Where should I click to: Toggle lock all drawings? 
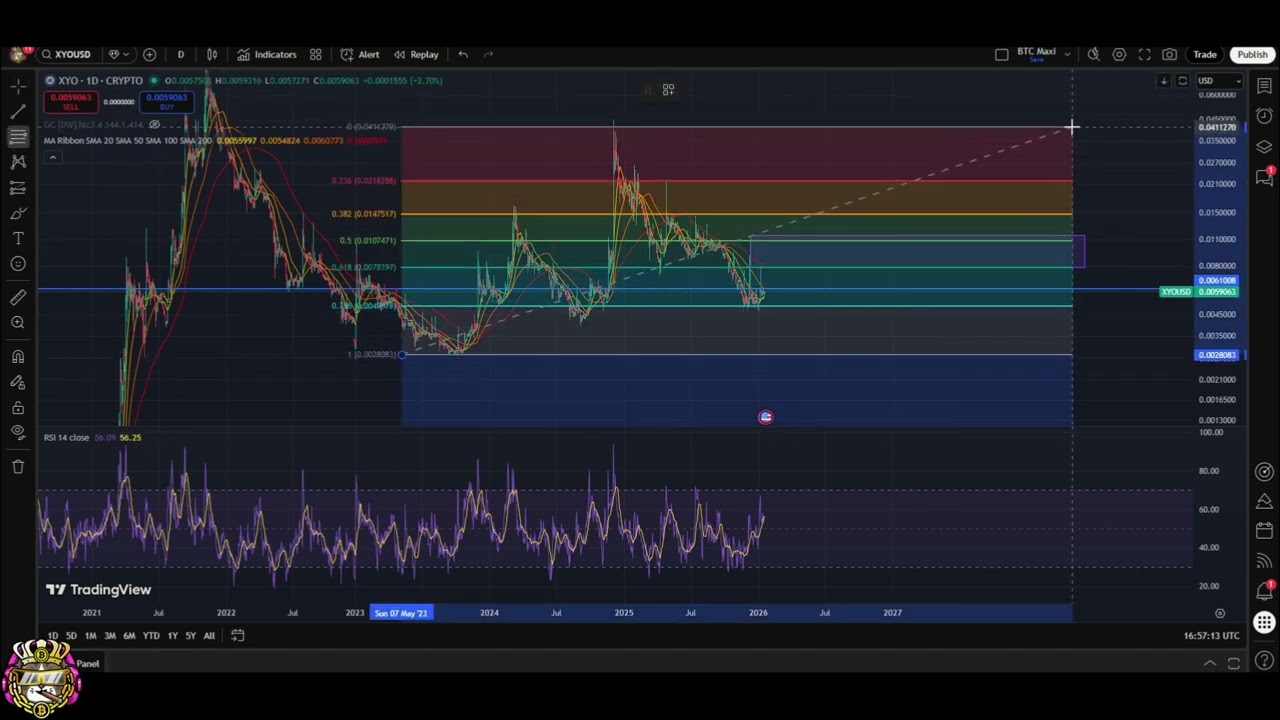coord(18,407)
